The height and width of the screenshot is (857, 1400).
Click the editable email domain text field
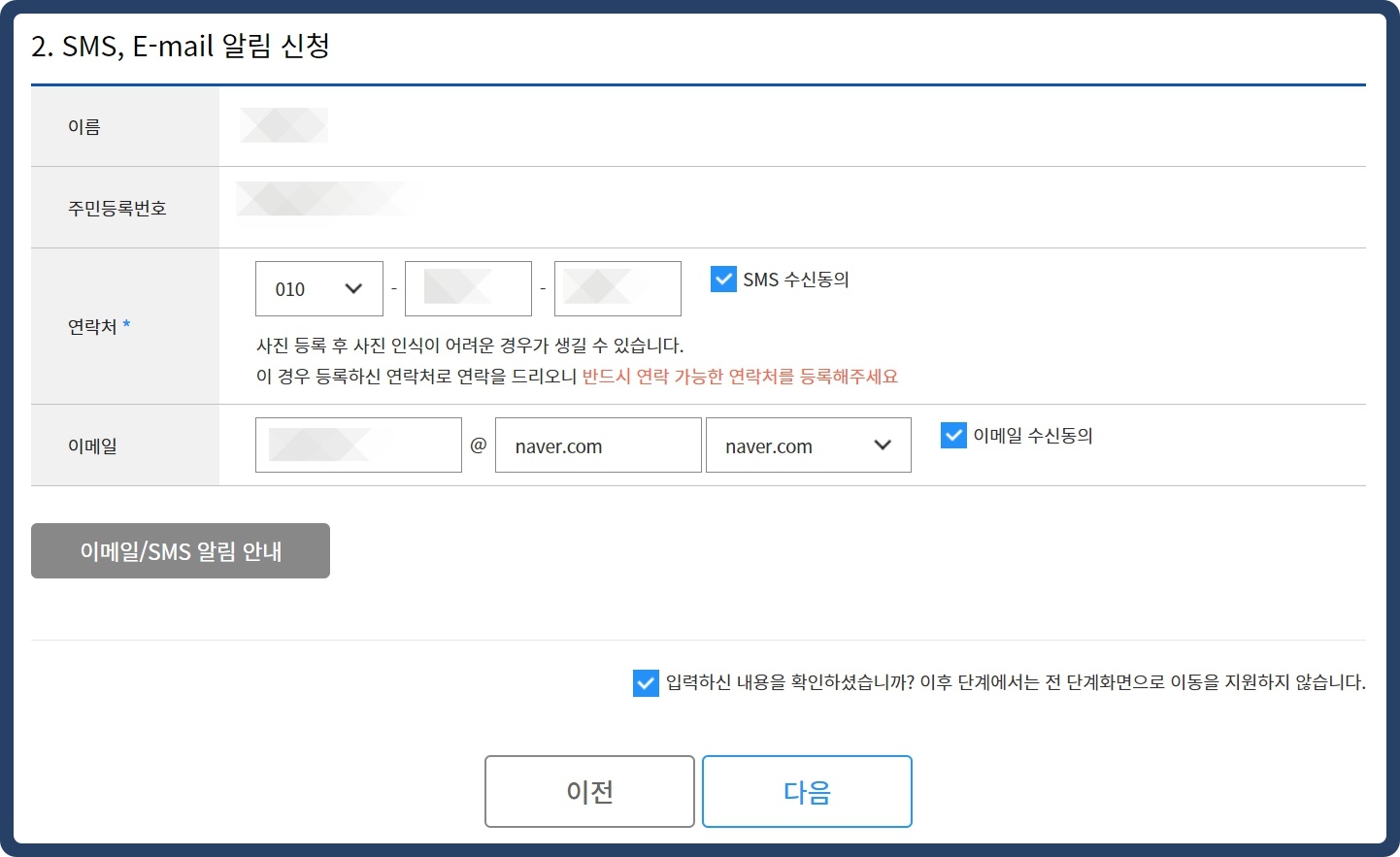coord(597,445)
